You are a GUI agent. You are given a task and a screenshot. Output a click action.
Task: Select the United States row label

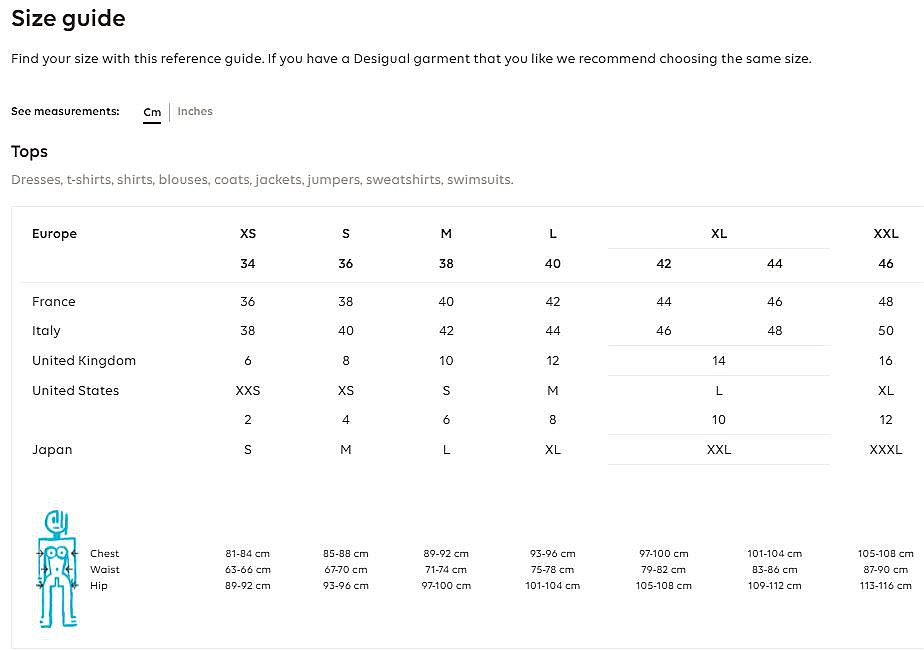pos(75,391)
